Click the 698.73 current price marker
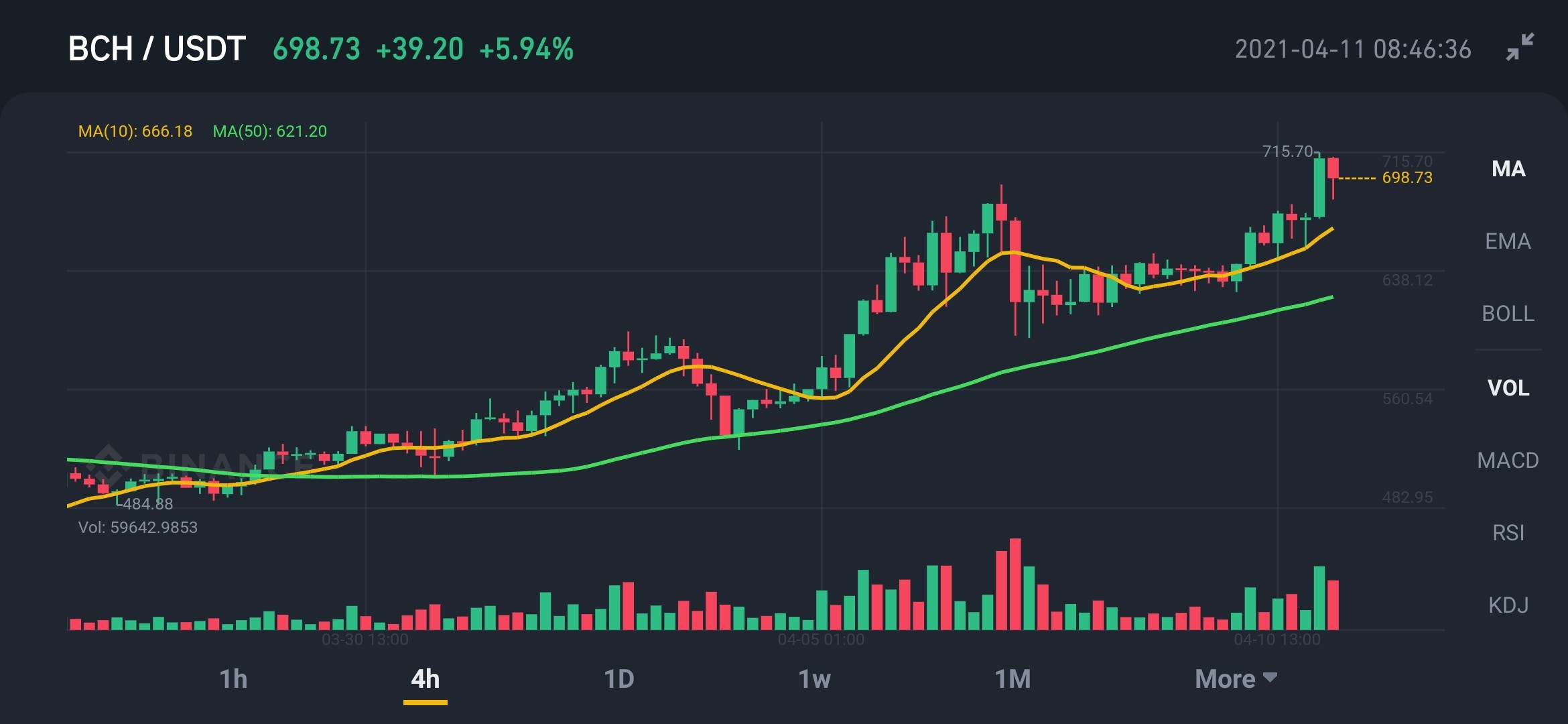Viewport: 1568px width, 724px height. tap(1407, 178)
